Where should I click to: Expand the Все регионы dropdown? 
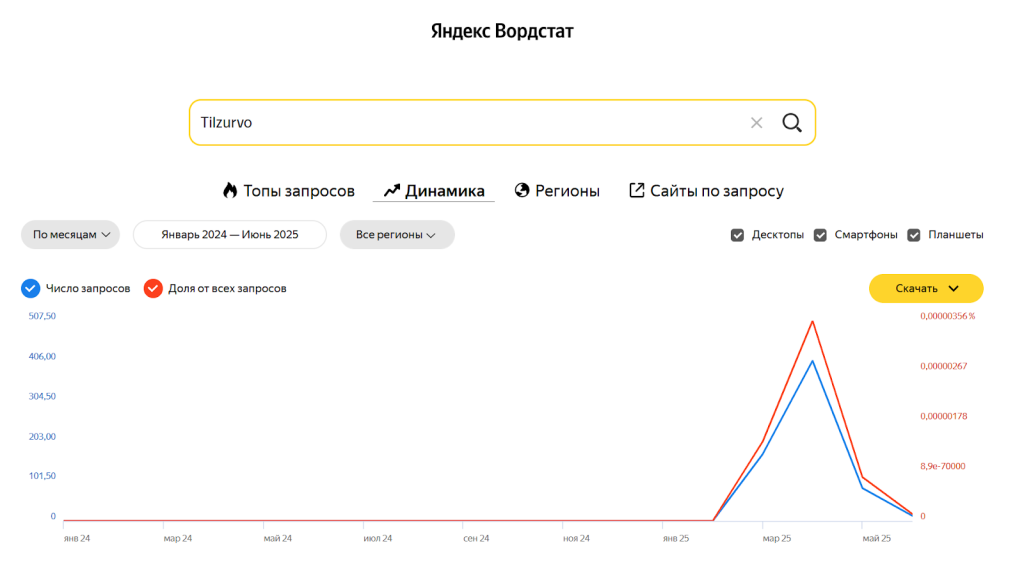tap(396, 235)
